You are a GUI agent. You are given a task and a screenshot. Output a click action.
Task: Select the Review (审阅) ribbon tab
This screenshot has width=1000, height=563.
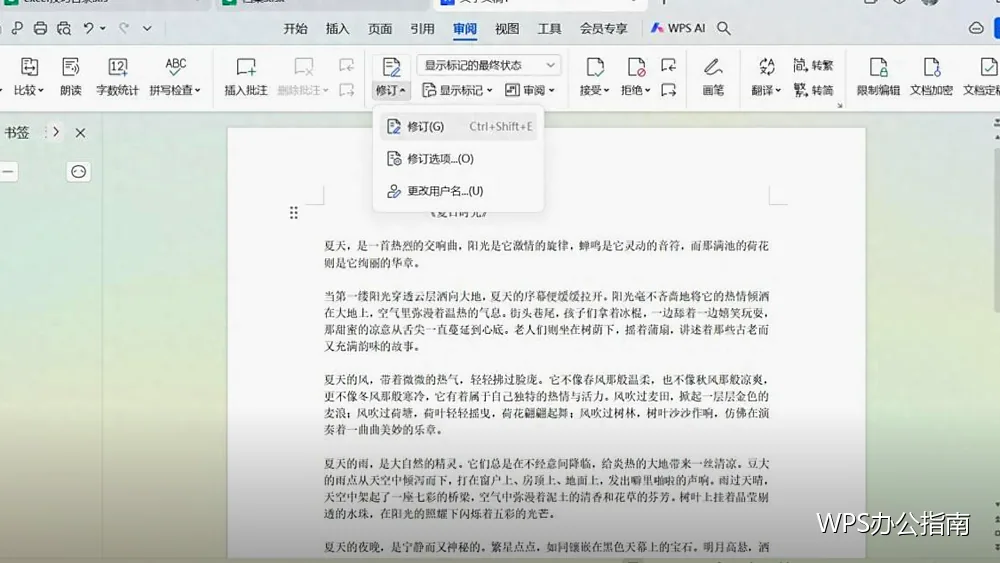465,29
